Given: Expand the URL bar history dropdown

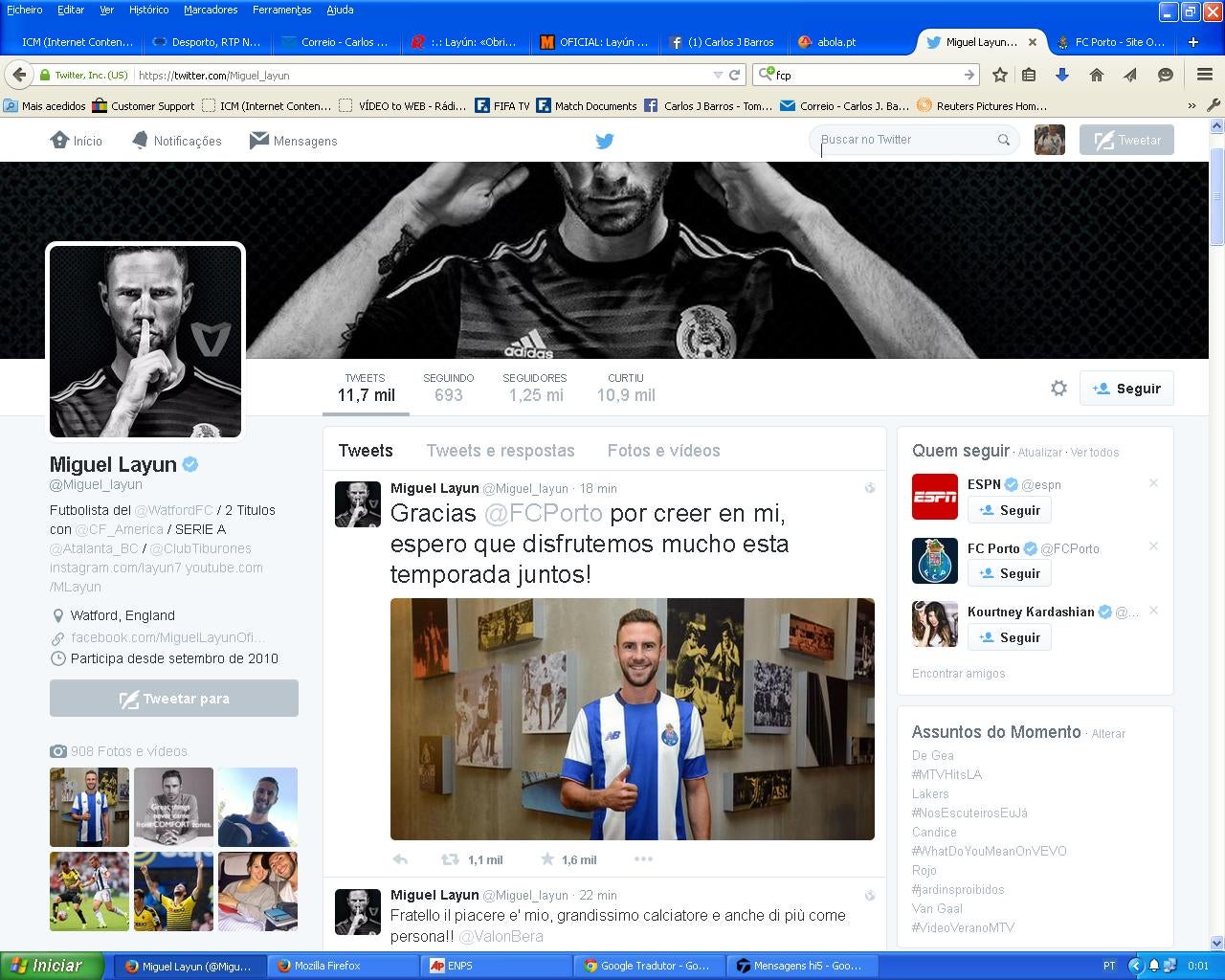Looking at the screenshot, I should click(718, 75).
